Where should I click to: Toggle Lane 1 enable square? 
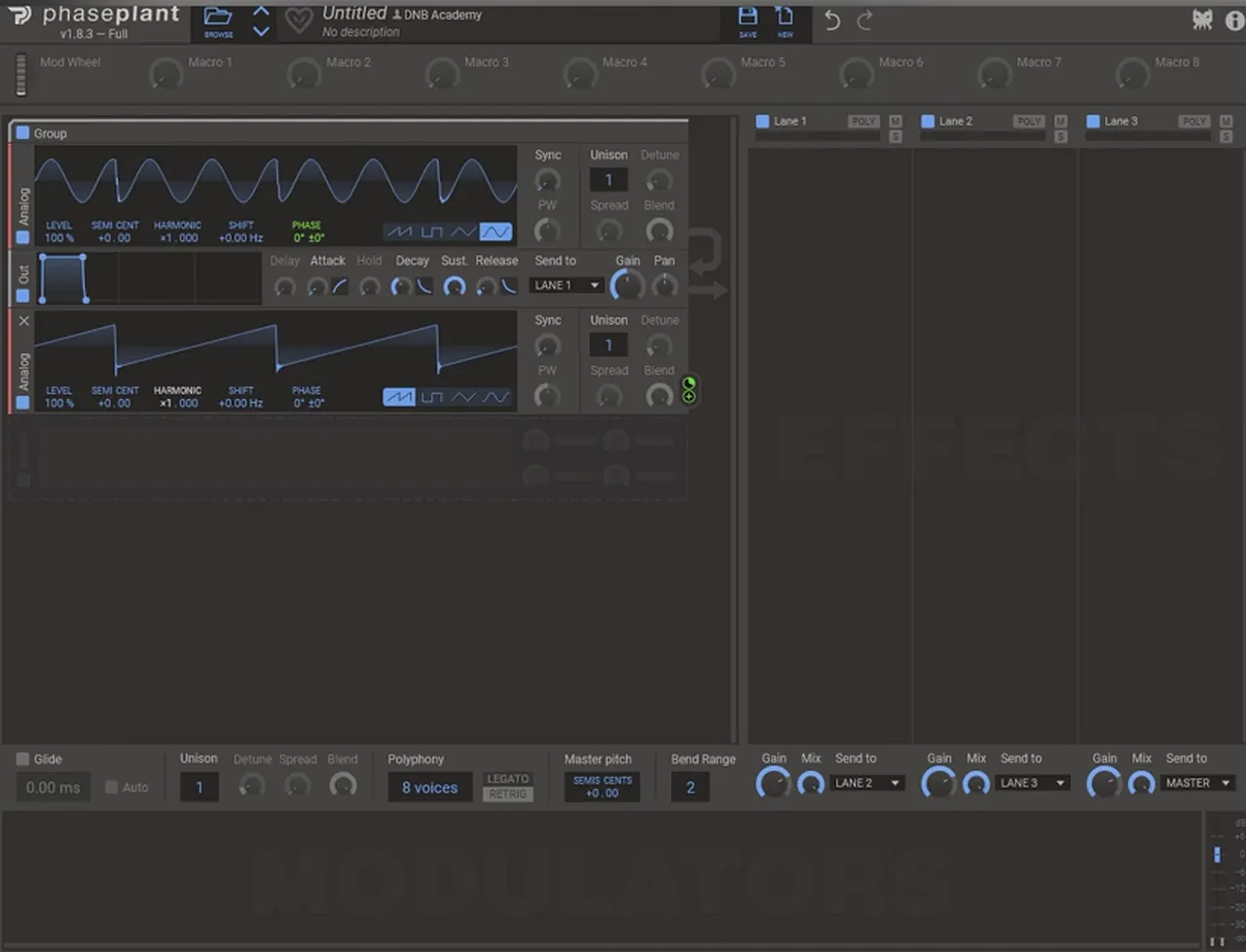click(762, 122)
